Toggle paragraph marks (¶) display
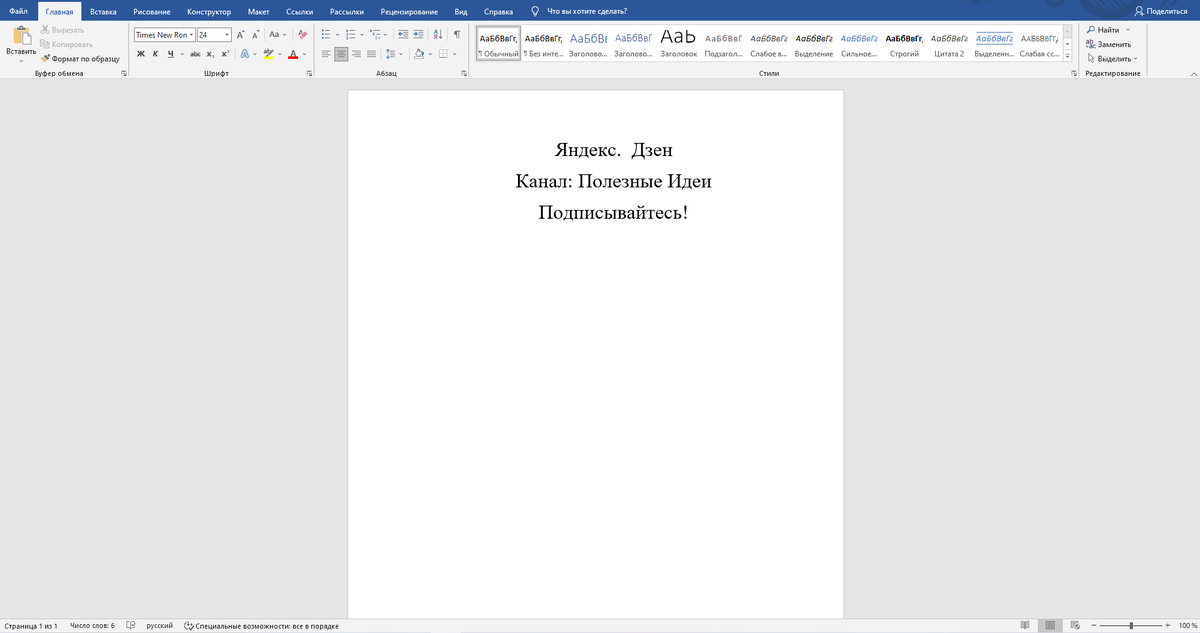Image resolution: width=1200 pixels, height=633 pixels. (457, 34)
